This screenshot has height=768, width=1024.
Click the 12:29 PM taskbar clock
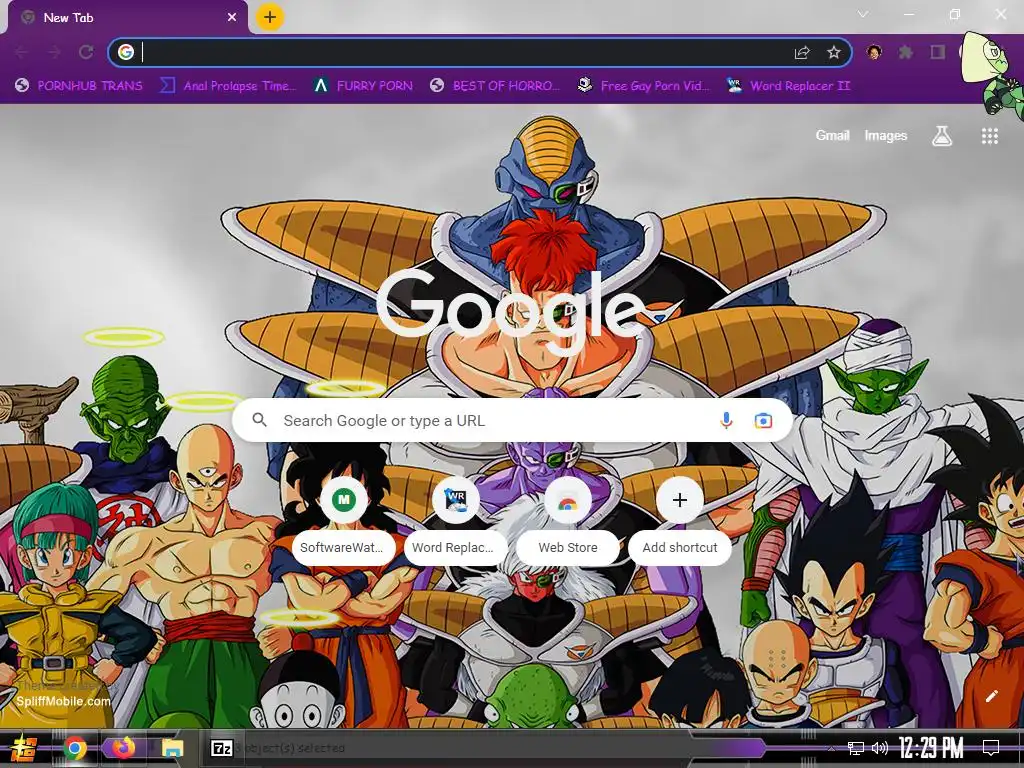point(931,748)
